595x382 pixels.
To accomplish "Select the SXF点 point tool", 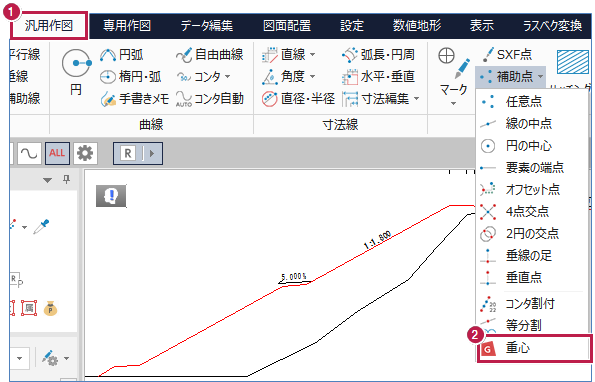I will (507, 55).
